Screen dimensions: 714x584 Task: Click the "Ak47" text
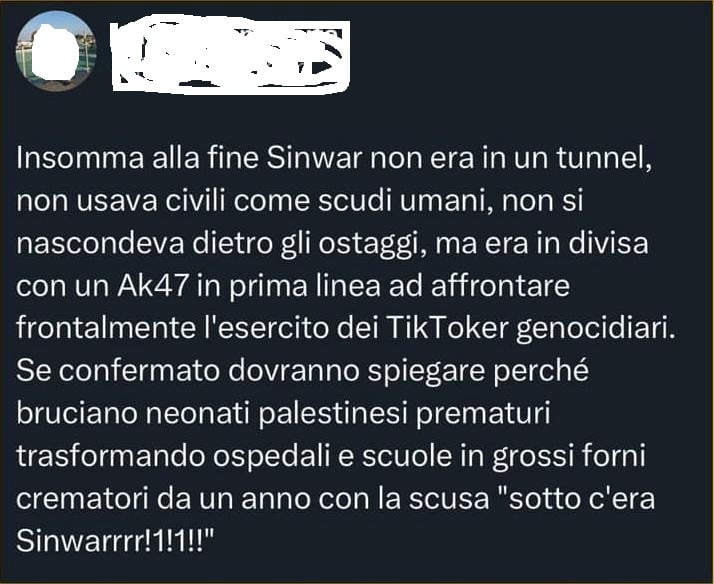click(x=153, y=286)
